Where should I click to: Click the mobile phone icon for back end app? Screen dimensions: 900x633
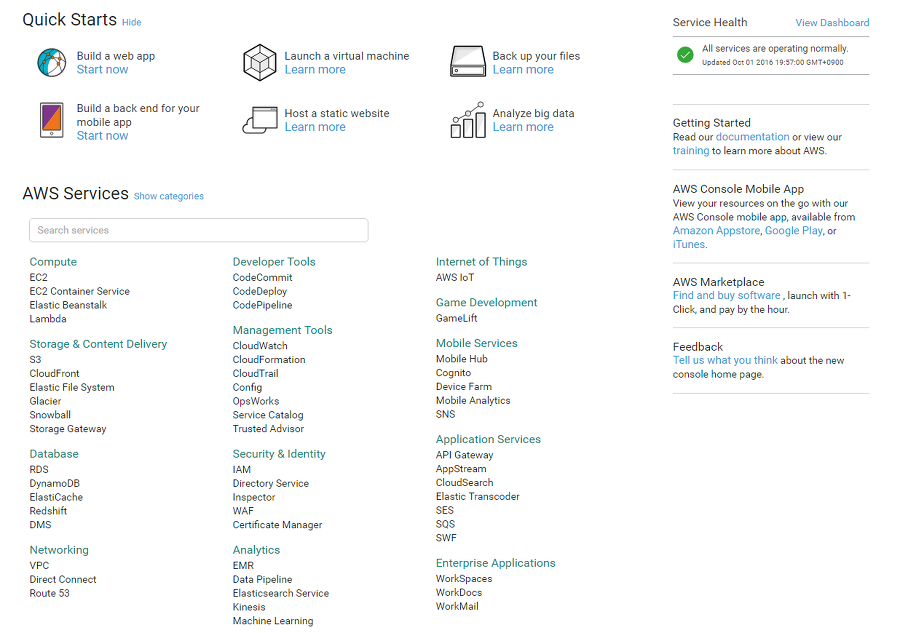[52, 120]
